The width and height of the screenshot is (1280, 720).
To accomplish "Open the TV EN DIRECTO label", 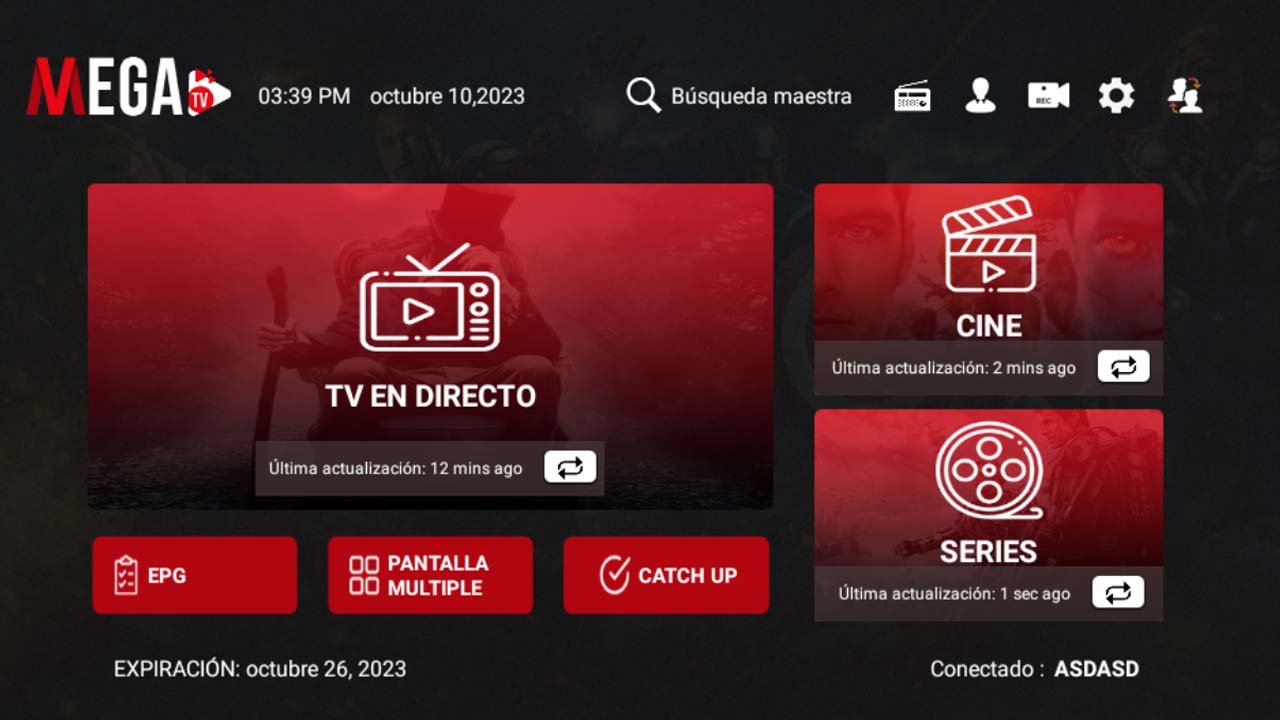I will point(431,396).
